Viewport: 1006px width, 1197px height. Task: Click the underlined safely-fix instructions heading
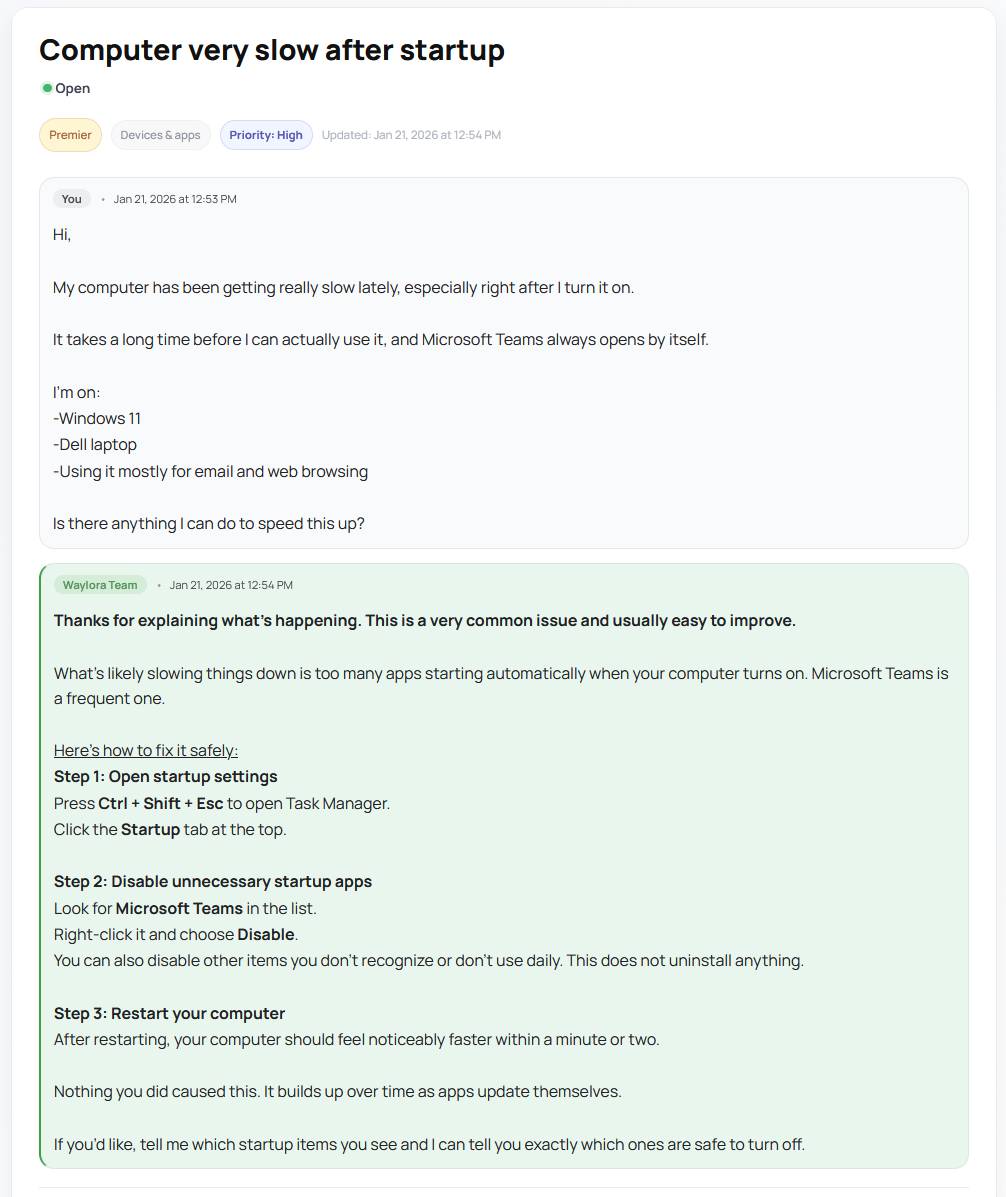click(145, 749)
